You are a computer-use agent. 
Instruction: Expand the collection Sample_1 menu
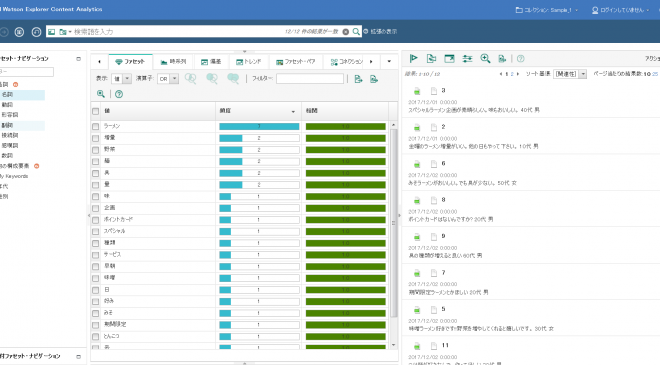coord(547,10)
